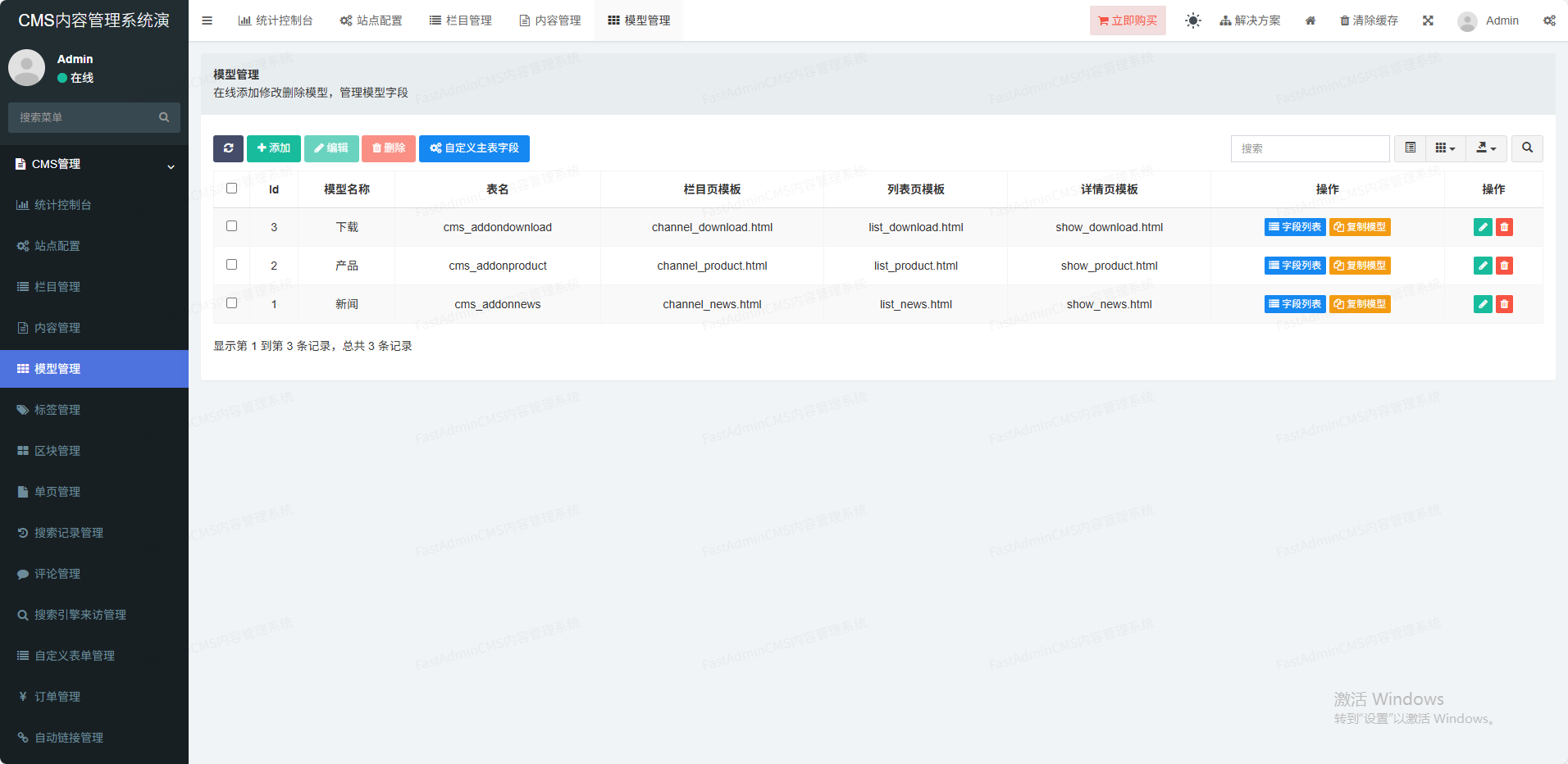Toggle the sidebar hamburger menu icon
The image size is (1568, 764).
pos(207,20)
